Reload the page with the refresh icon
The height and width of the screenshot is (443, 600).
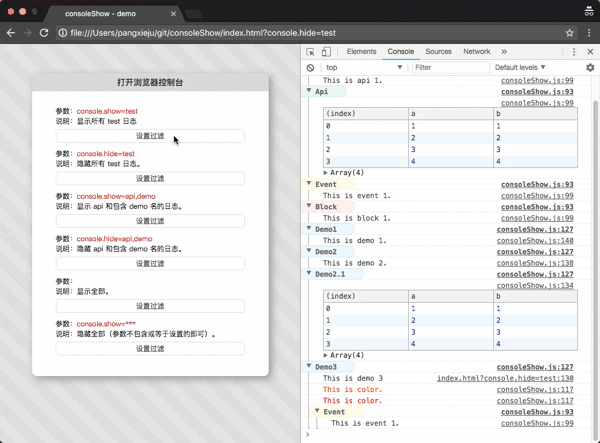coord(44,33)
